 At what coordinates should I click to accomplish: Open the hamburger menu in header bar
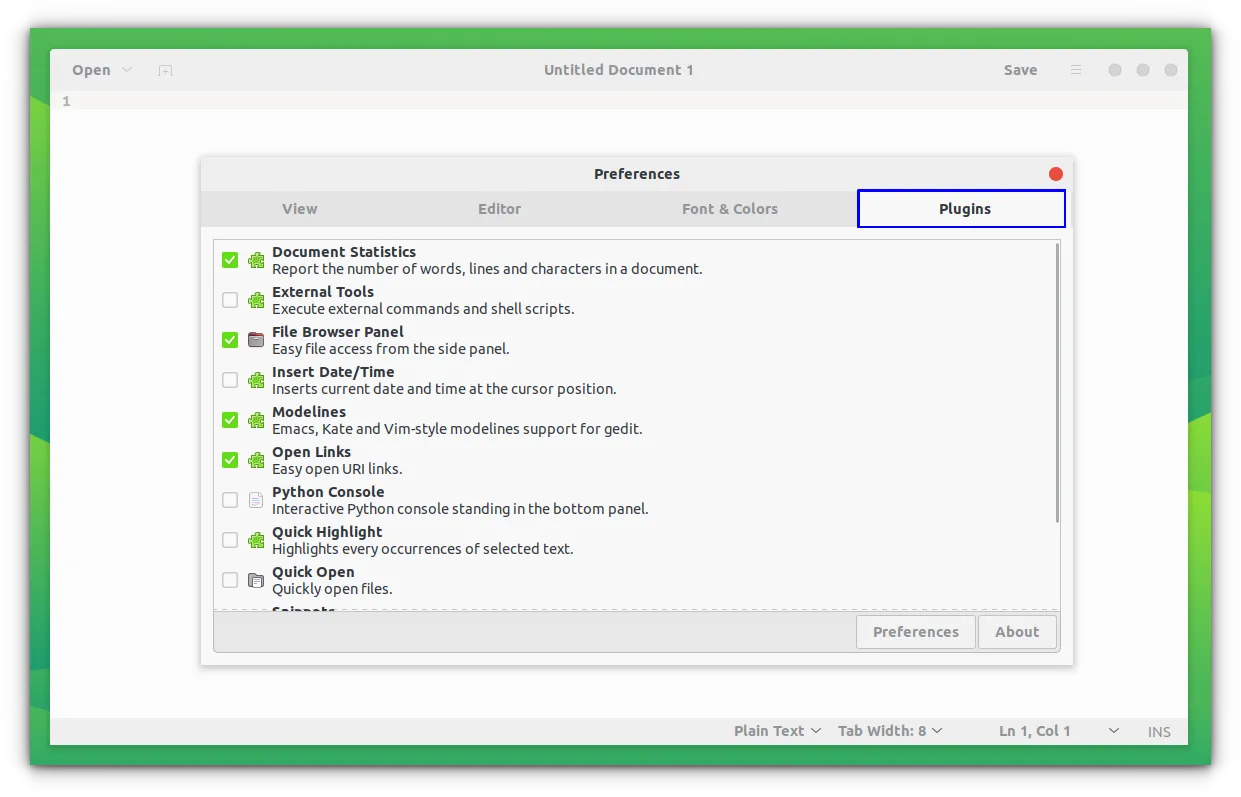(x=1076, y=70)
